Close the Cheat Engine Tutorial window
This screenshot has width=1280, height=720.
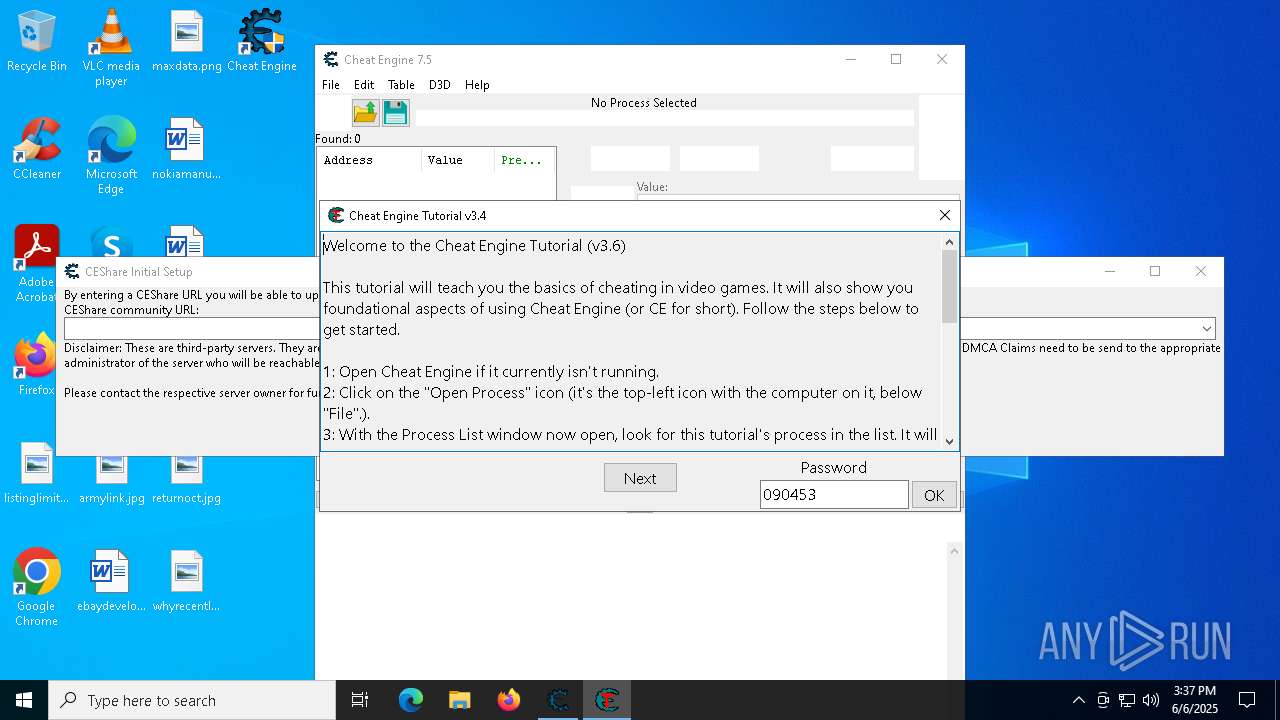(x=945, y=215)
